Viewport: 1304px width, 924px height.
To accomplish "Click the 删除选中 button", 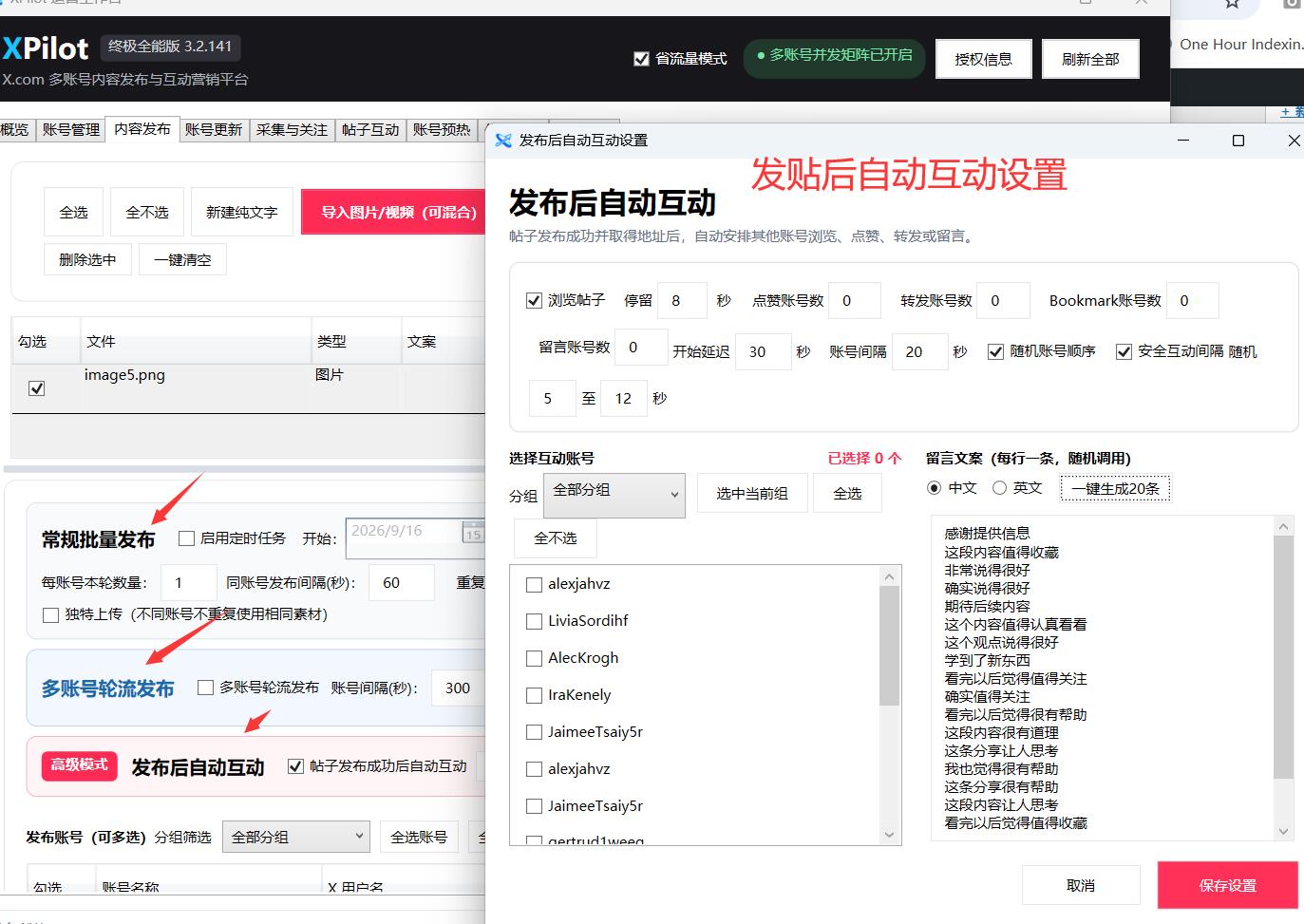I will tap(87, 259).
